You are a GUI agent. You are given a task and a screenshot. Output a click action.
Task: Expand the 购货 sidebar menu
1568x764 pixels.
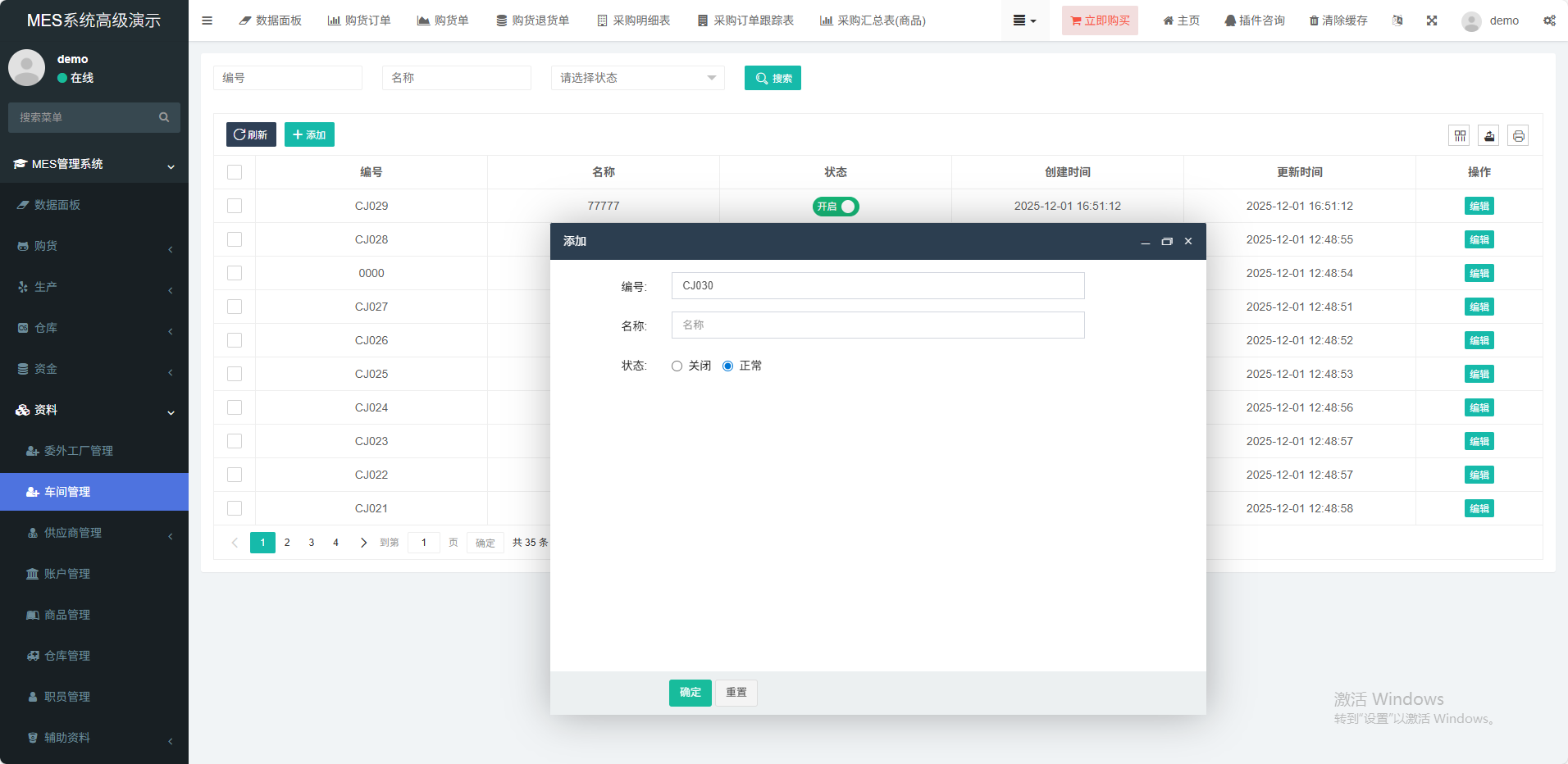point(94,246)
